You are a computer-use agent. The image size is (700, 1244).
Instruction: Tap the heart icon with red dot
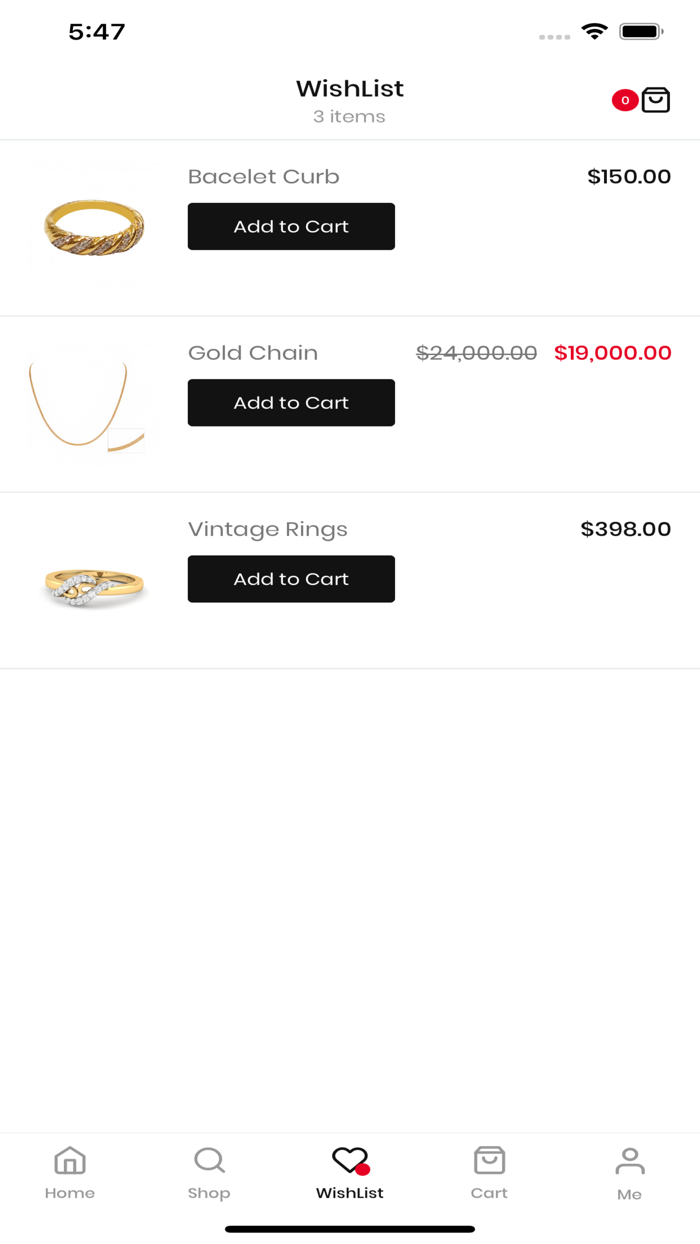pyautogui.click(x=349, y=1160)
